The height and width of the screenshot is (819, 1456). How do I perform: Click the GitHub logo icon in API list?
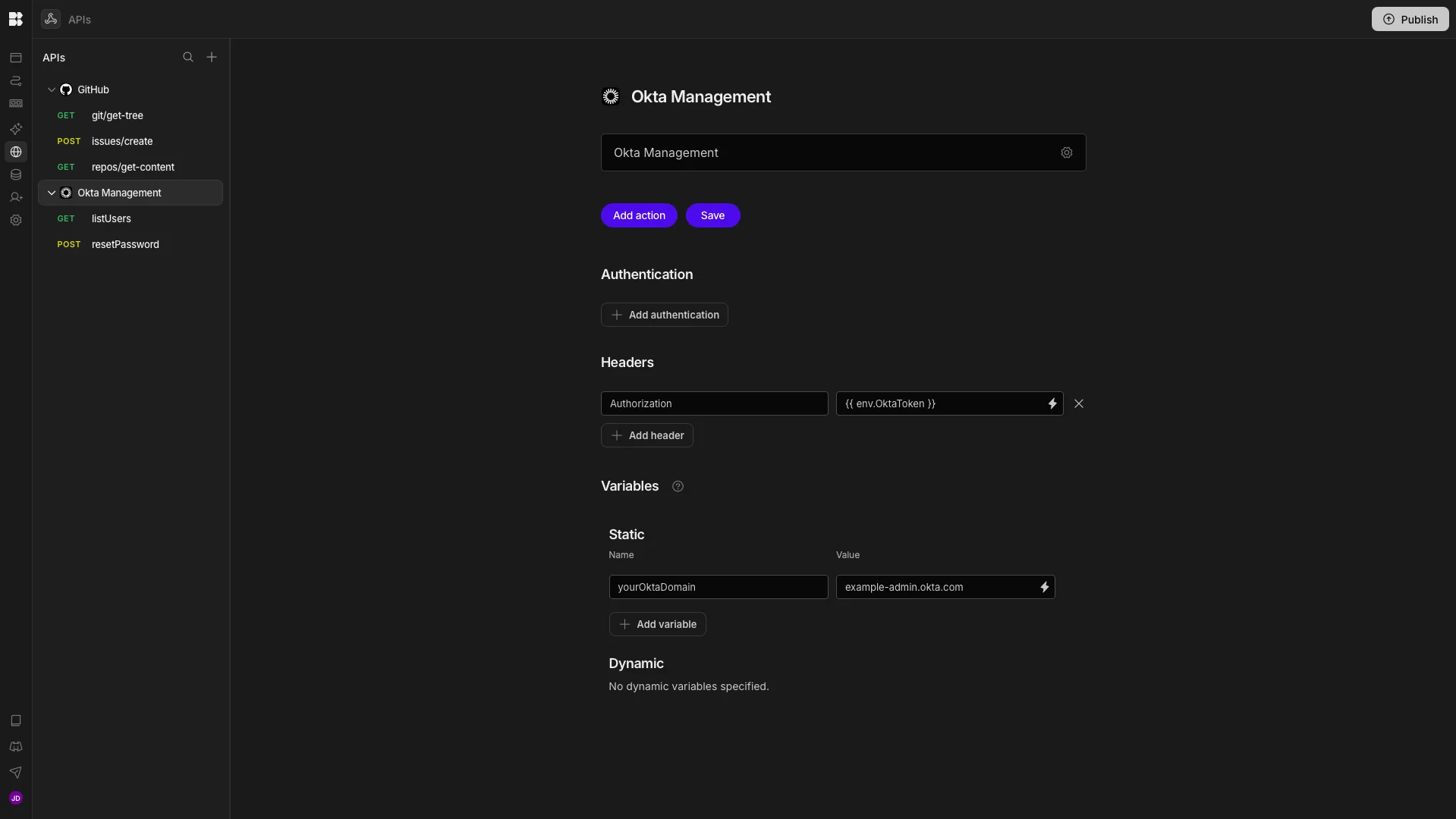click(66, 89)
